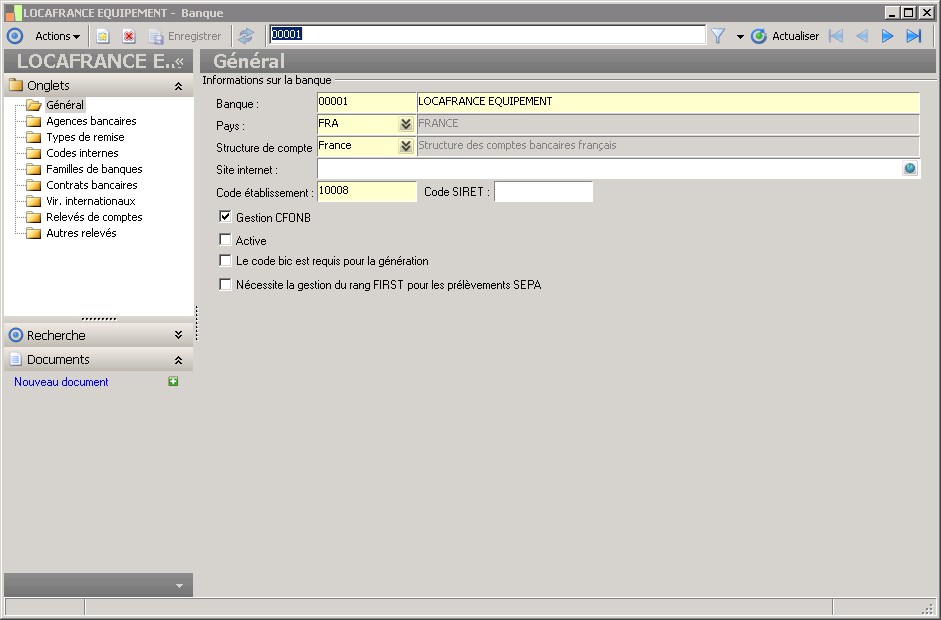Click the Code établissement field
This screenshot has height=620, width=941.
point(366,191)
